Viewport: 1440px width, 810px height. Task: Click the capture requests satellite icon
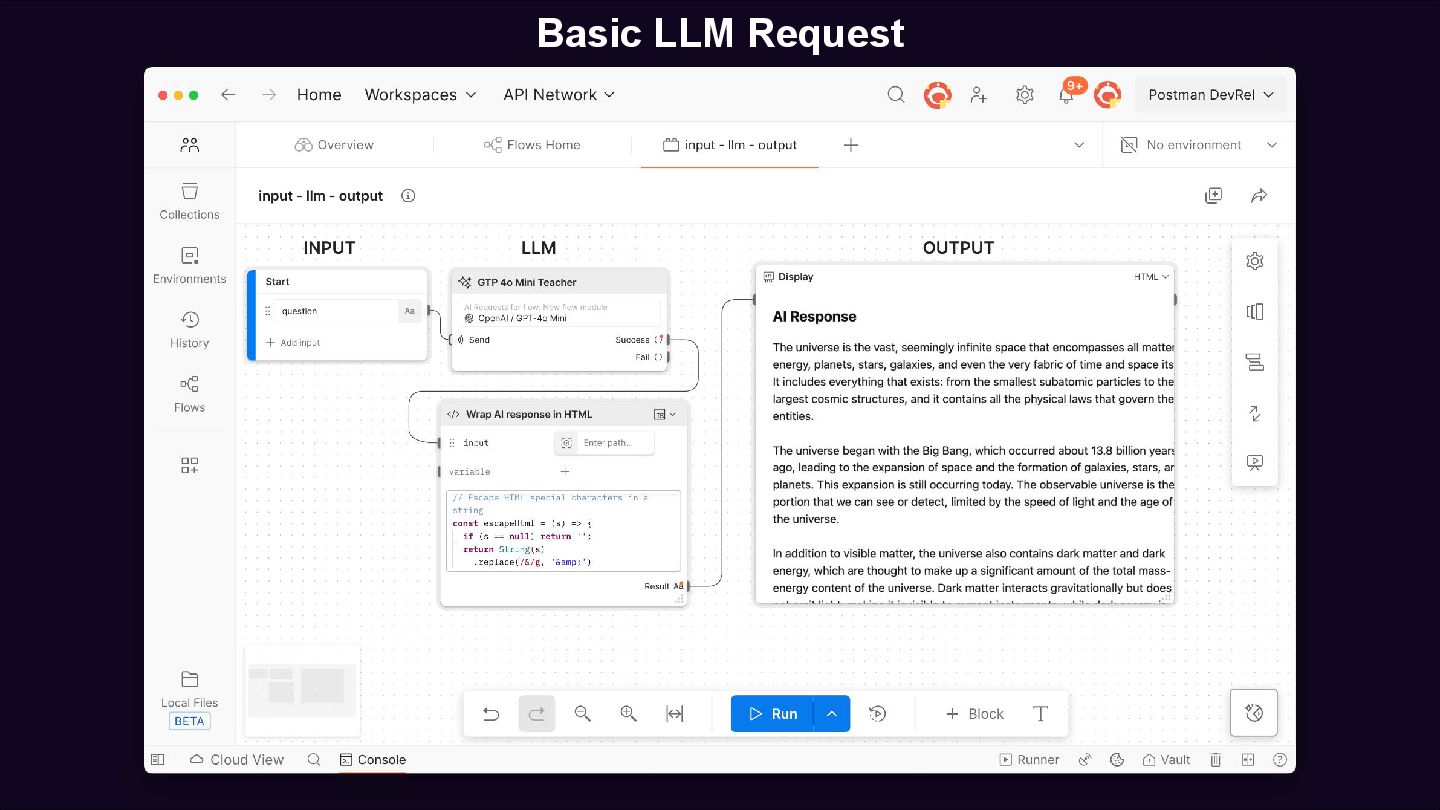(x=1085, y=760)
